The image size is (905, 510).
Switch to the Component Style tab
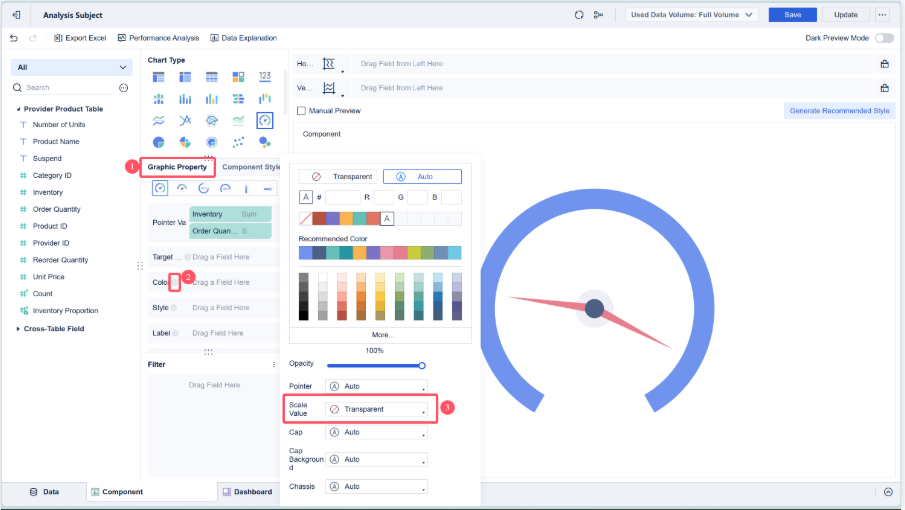[251, 167]
